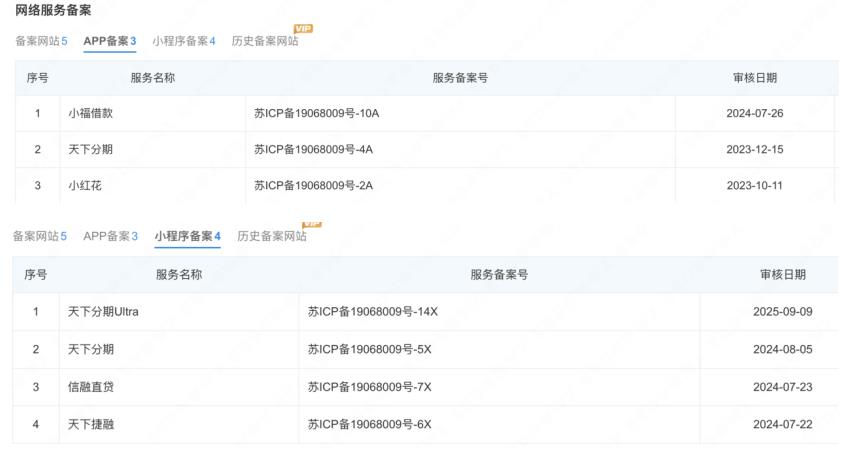This screenshot has height=455, width=854.
Task: Click the 服务名称 header in the APP table
Action: pyautogui.click(x=152, y=78)
